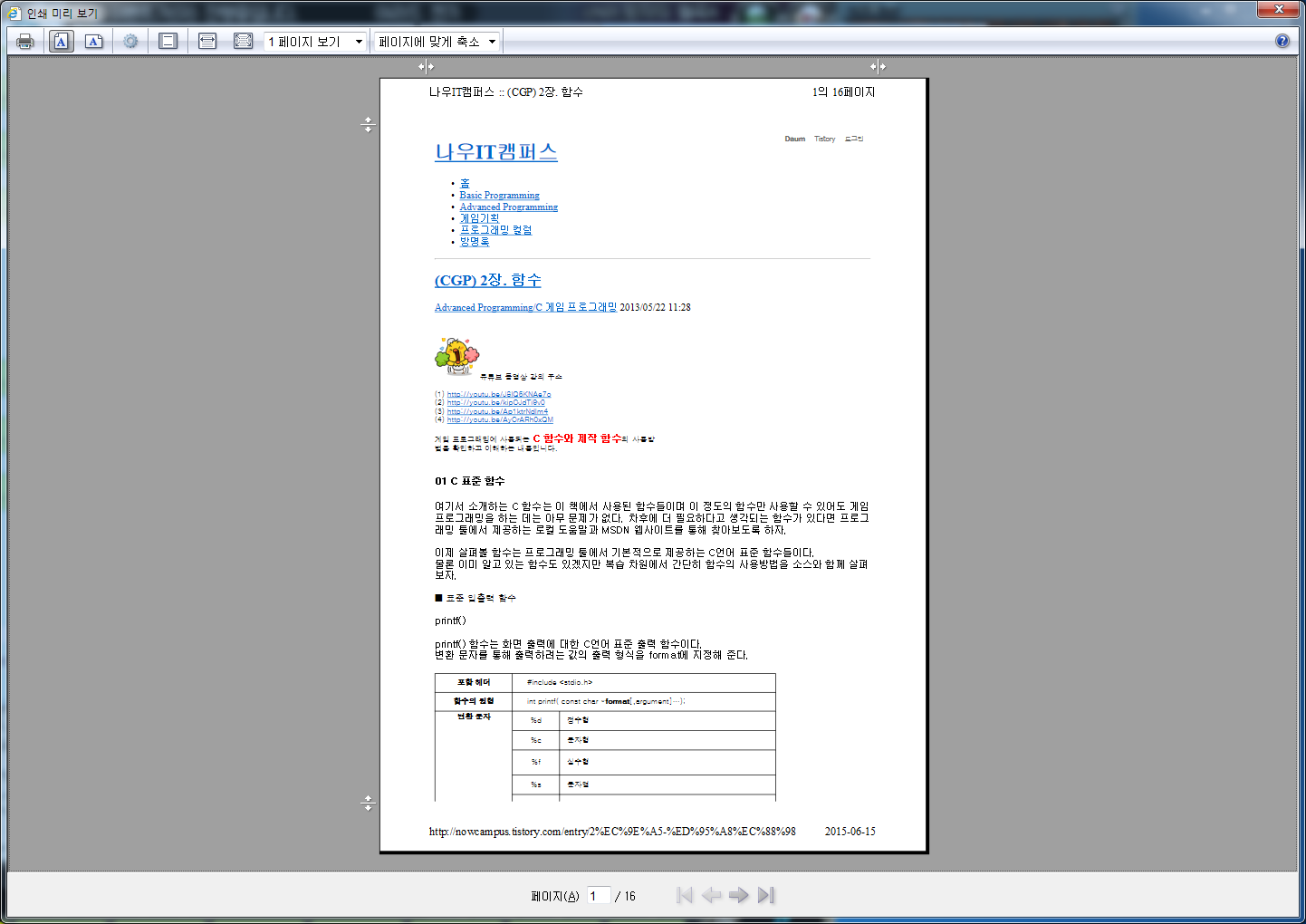Click the '포함 헤더' table cell
This screenshot has height=924, width=1306.
coord(474,682)
